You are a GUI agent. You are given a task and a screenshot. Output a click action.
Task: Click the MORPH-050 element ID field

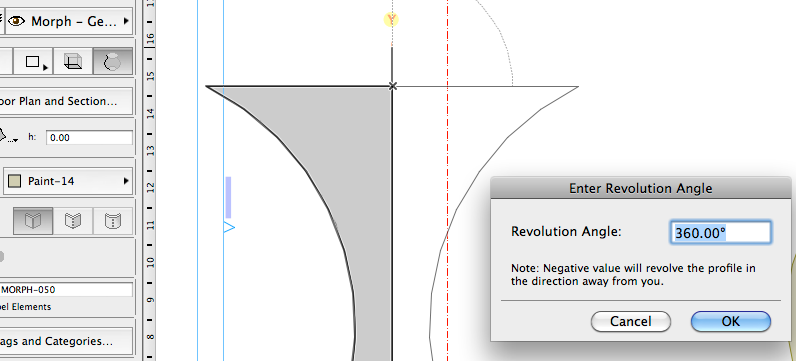[x=66, y=290]
